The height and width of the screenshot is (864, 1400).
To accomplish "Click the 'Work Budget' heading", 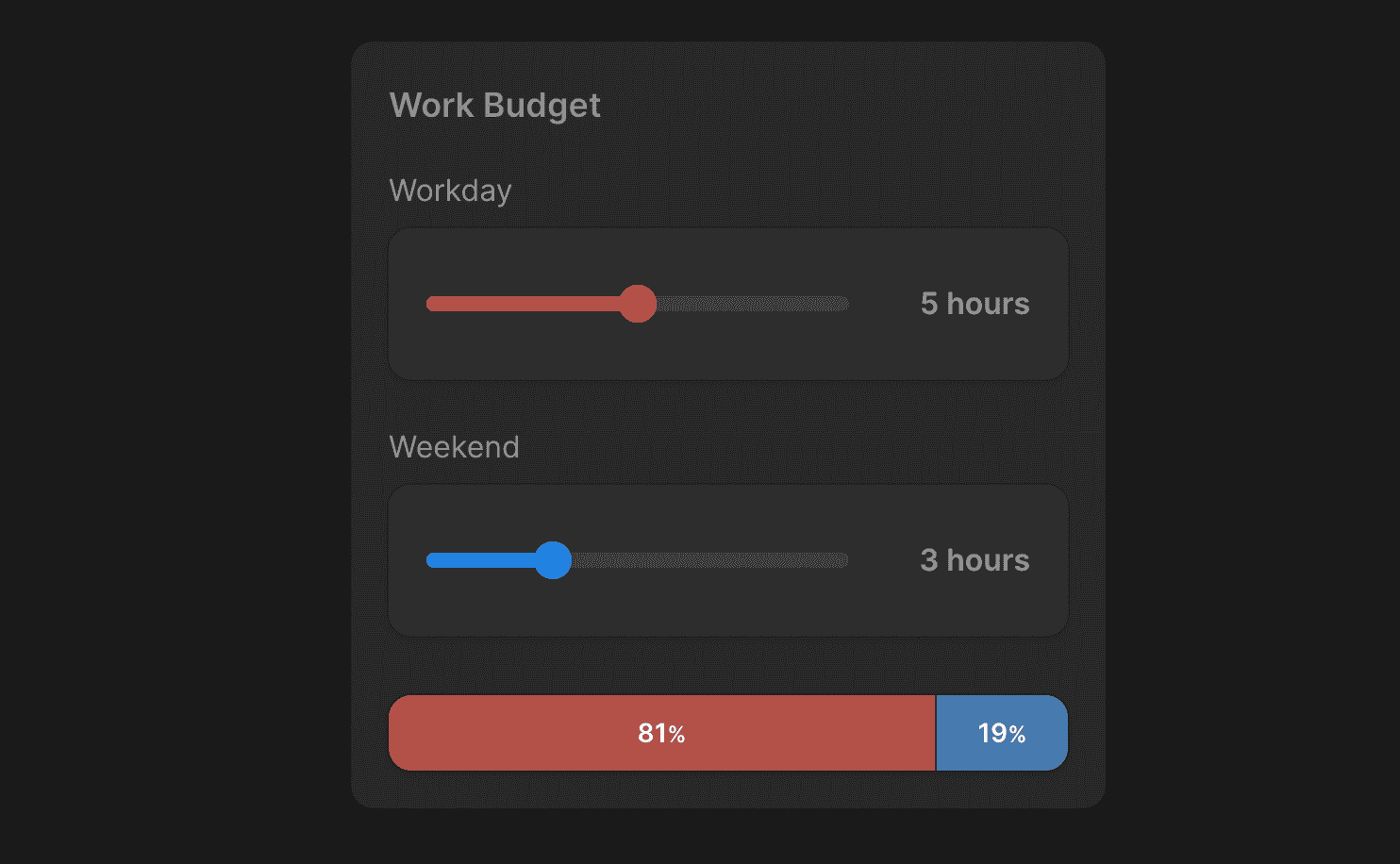I will tap(494, 105).
